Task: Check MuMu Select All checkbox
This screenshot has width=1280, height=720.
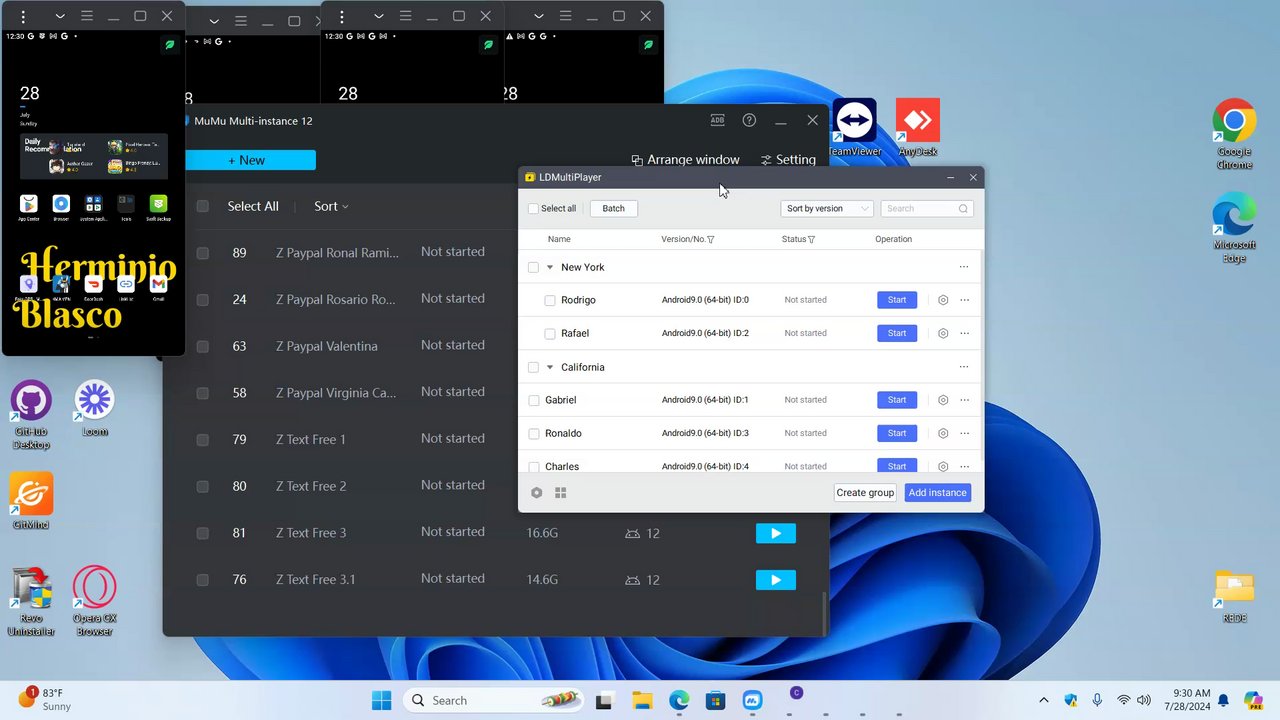Action: [203, 206]
